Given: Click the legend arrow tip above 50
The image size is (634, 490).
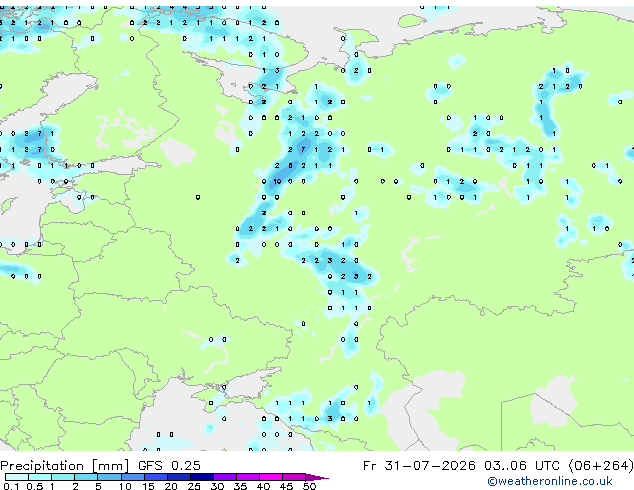Looking at the screenshot, I should 317,478.
